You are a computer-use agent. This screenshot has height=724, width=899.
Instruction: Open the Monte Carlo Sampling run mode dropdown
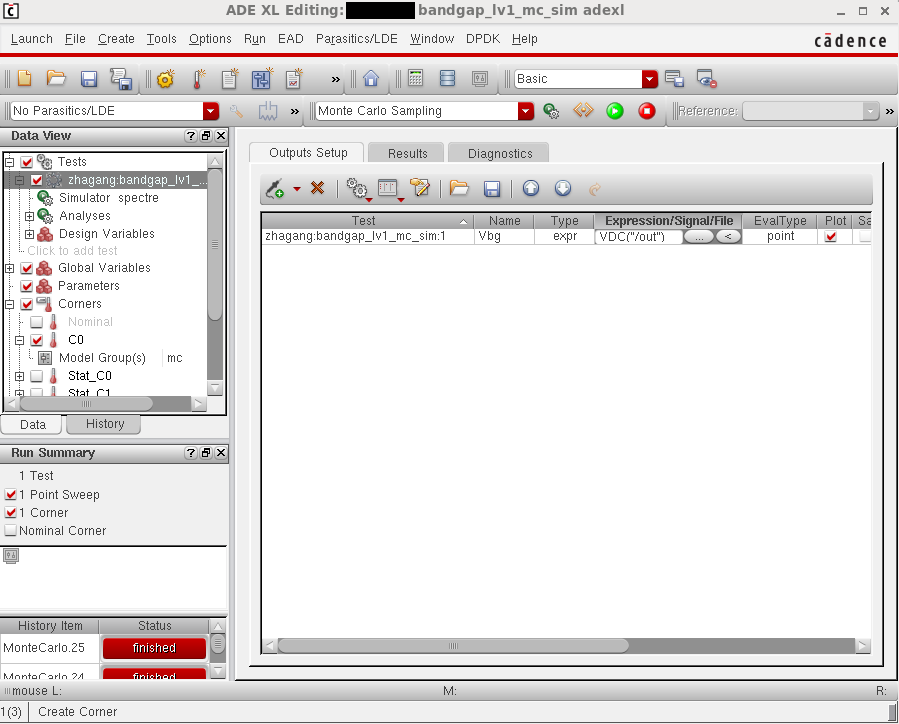tap(526, 111)
